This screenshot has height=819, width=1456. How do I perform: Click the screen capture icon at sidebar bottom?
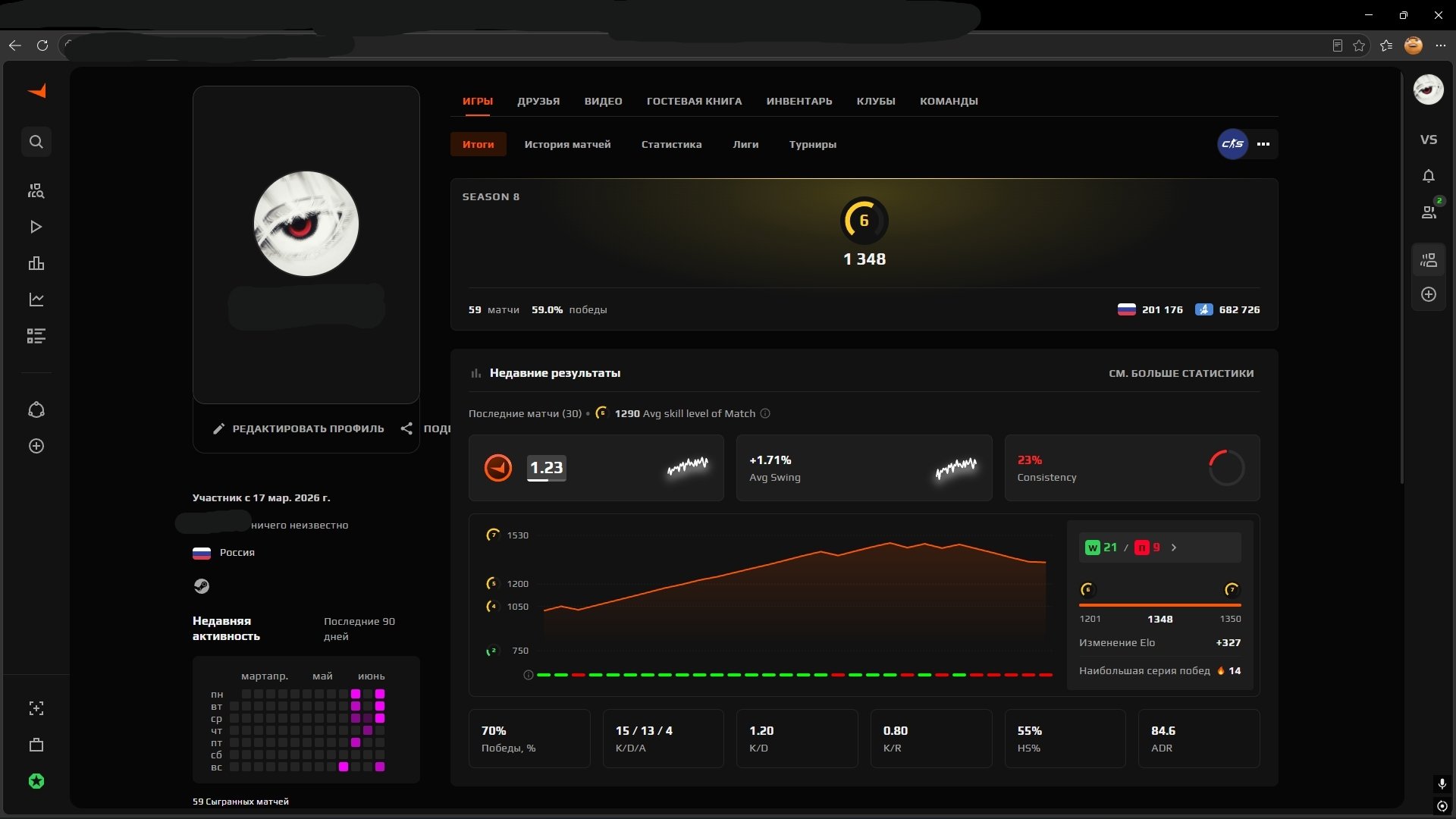point(36,708)
